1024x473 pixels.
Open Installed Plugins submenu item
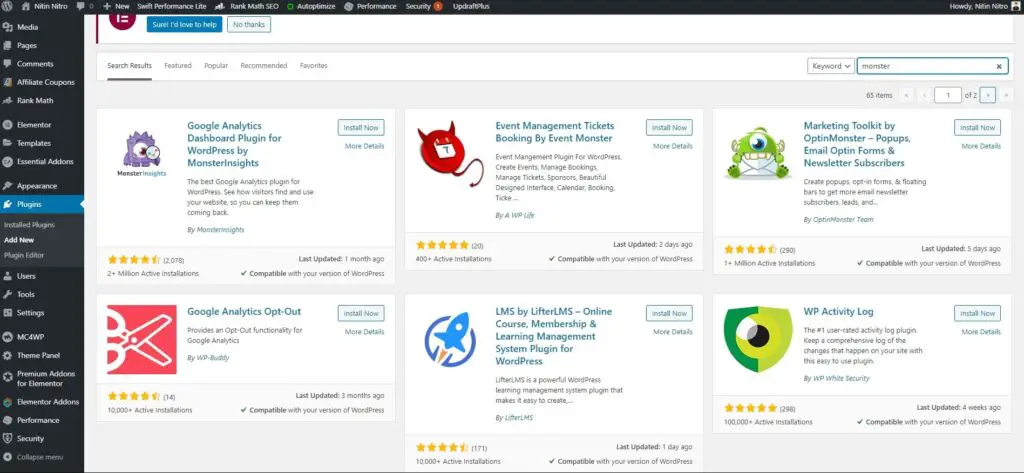[29, 225]
